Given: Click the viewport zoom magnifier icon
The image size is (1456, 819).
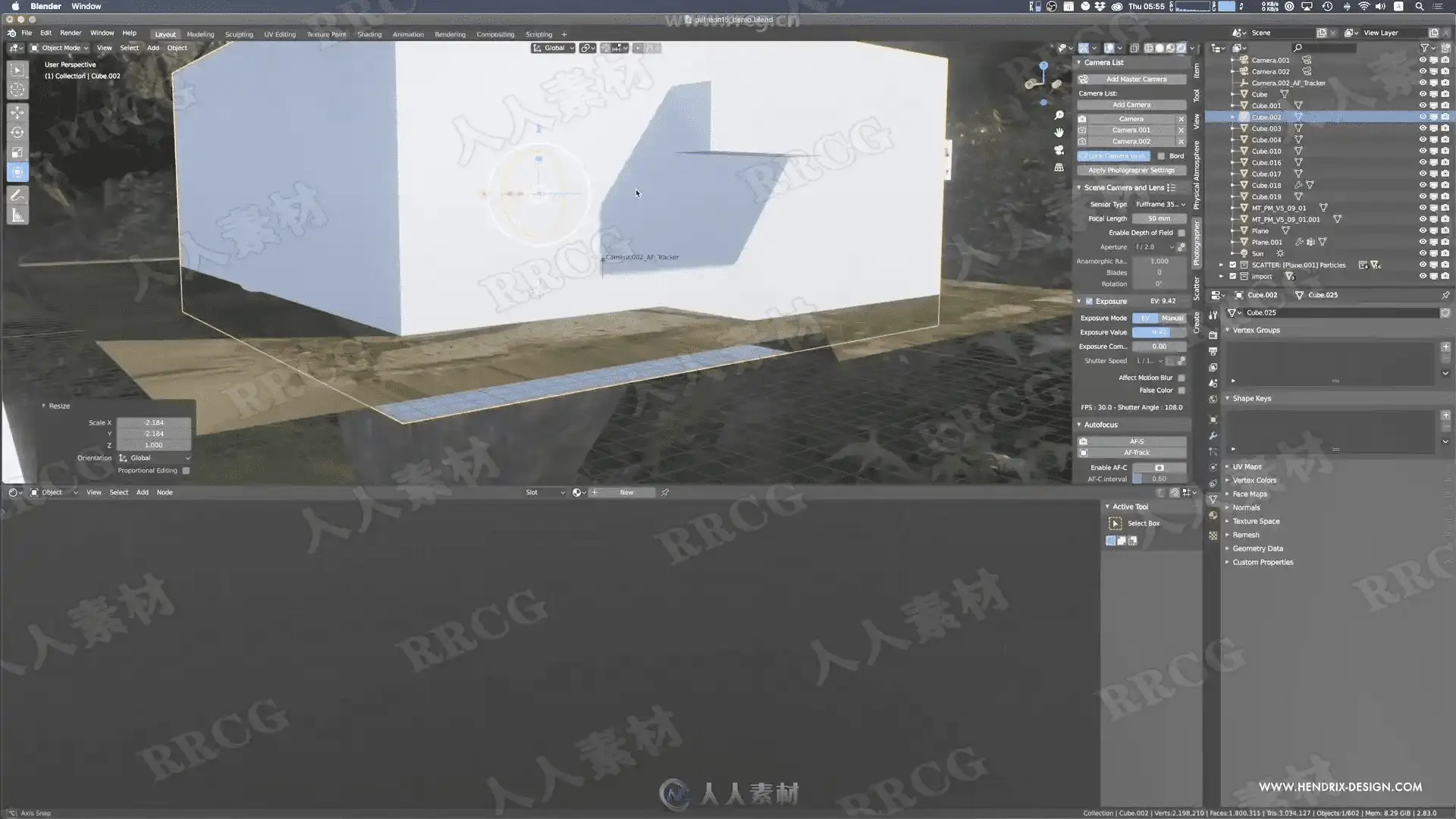Looking at the screenshot, I should tap(1059, 115).
